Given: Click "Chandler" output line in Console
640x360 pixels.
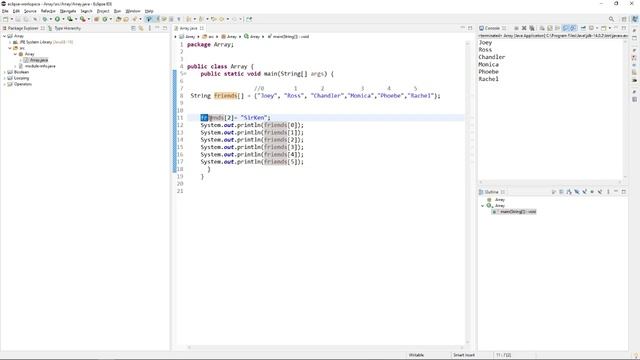Looking at the screenshot, I should click(492, 57).
